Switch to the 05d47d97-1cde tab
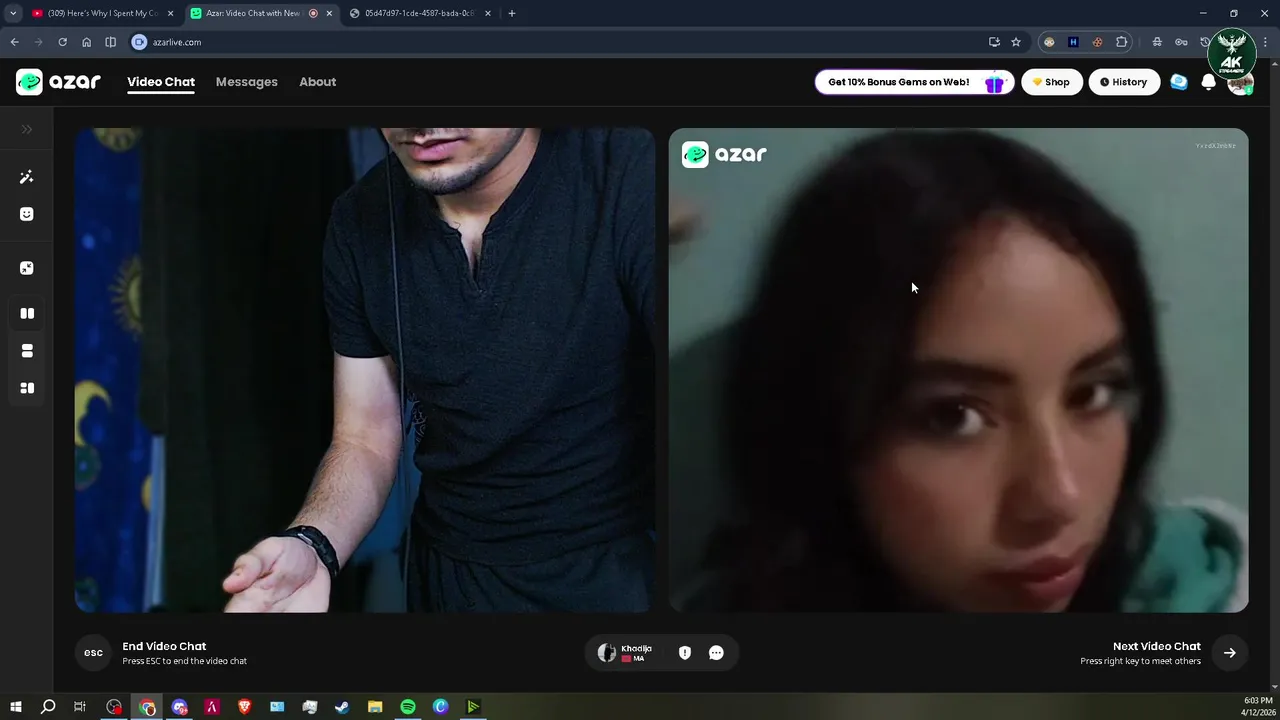Viewport: 1280px width, 720px height. point(420,13)
